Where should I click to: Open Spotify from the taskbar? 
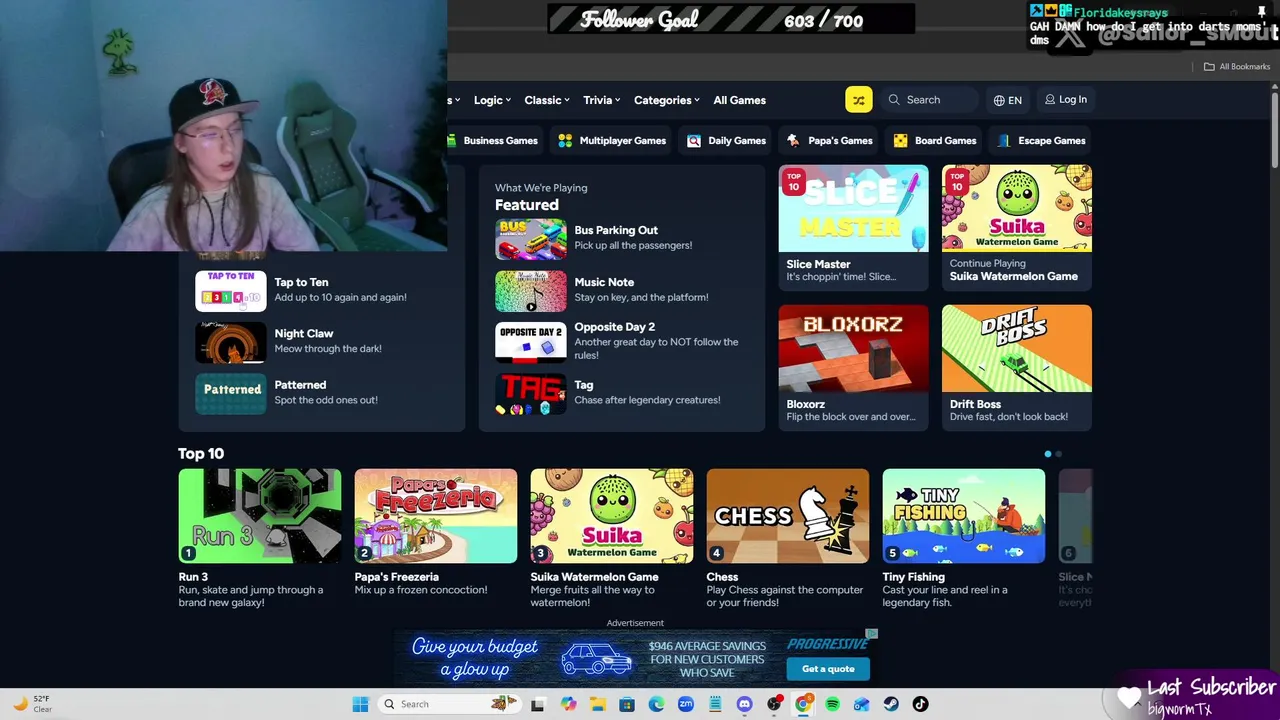832,704
